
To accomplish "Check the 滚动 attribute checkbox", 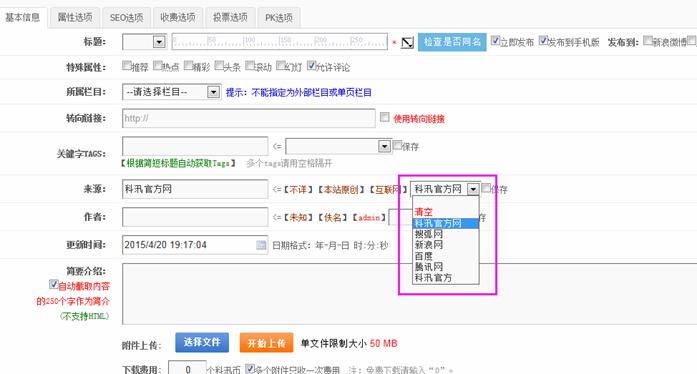I will (x=250, y=66).
